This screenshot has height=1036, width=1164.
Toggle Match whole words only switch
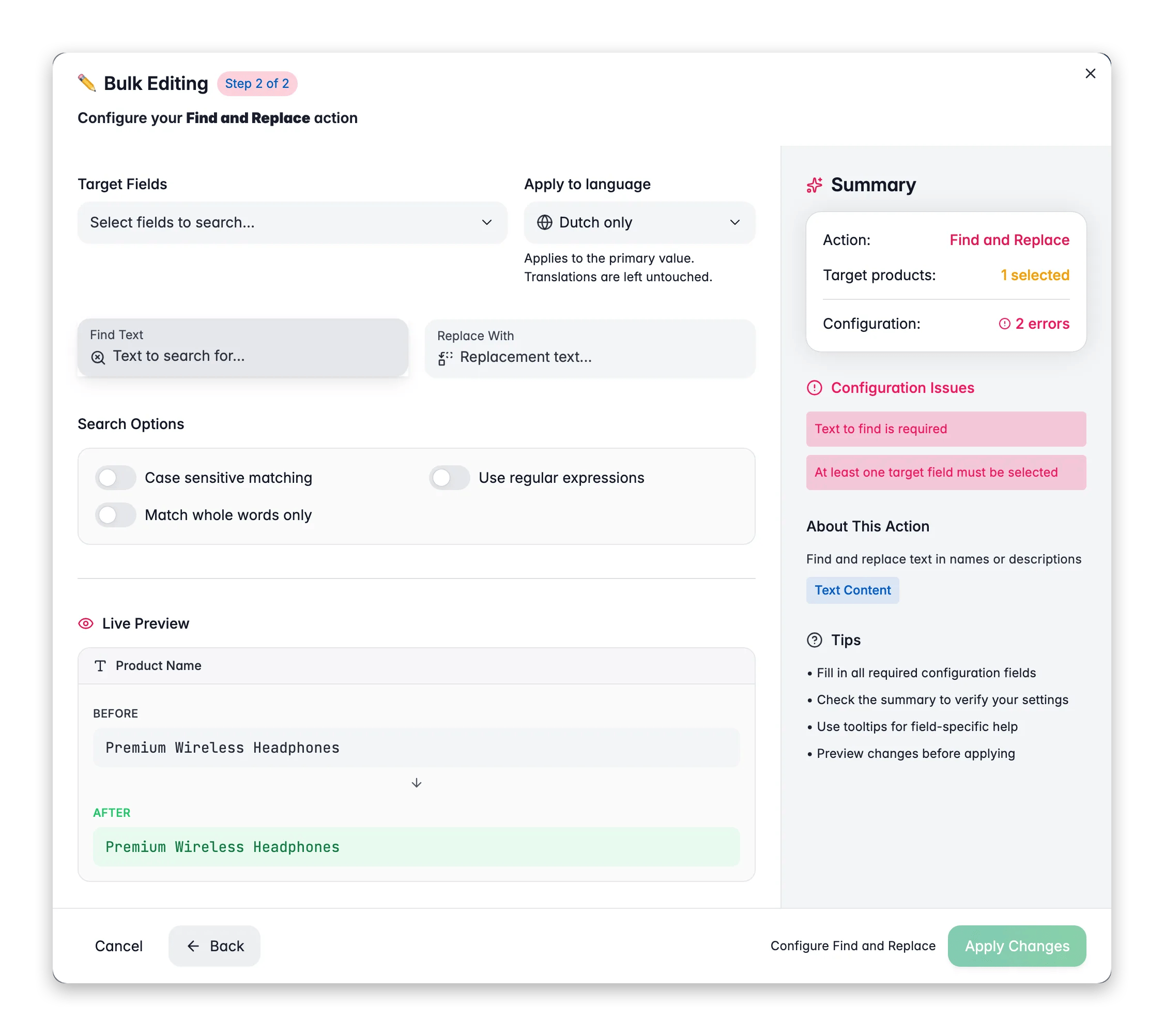[116, 515]
